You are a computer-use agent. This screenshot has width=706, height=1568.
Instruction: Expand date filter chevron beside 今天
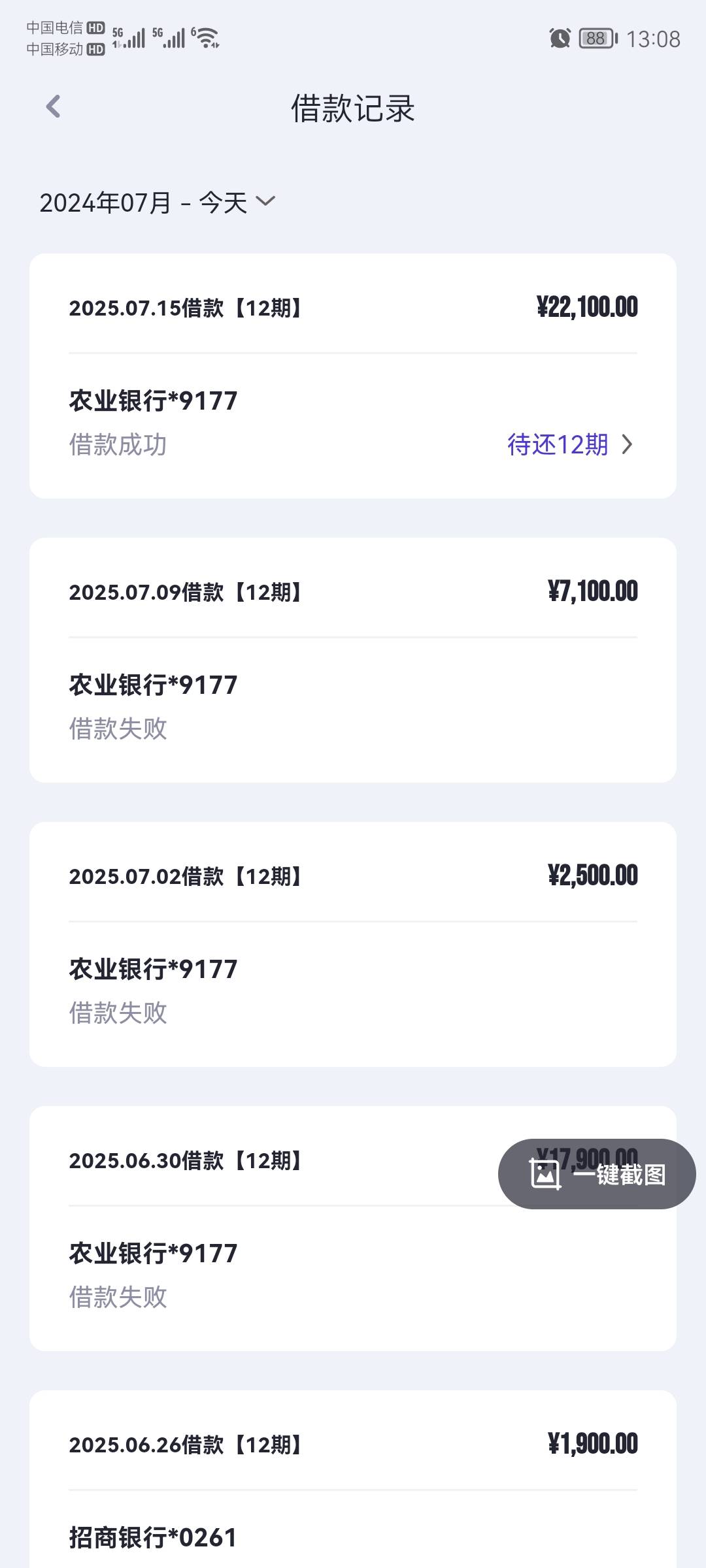(265, 201)
